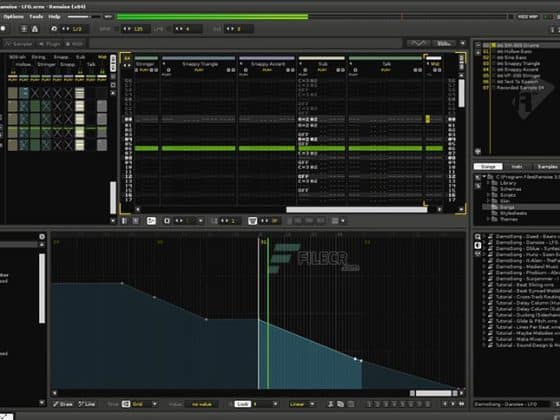The width and height of the screenshot is (560, 420).
Task: Open the dropdown arrow next to spectrum button
Action: 462,44
